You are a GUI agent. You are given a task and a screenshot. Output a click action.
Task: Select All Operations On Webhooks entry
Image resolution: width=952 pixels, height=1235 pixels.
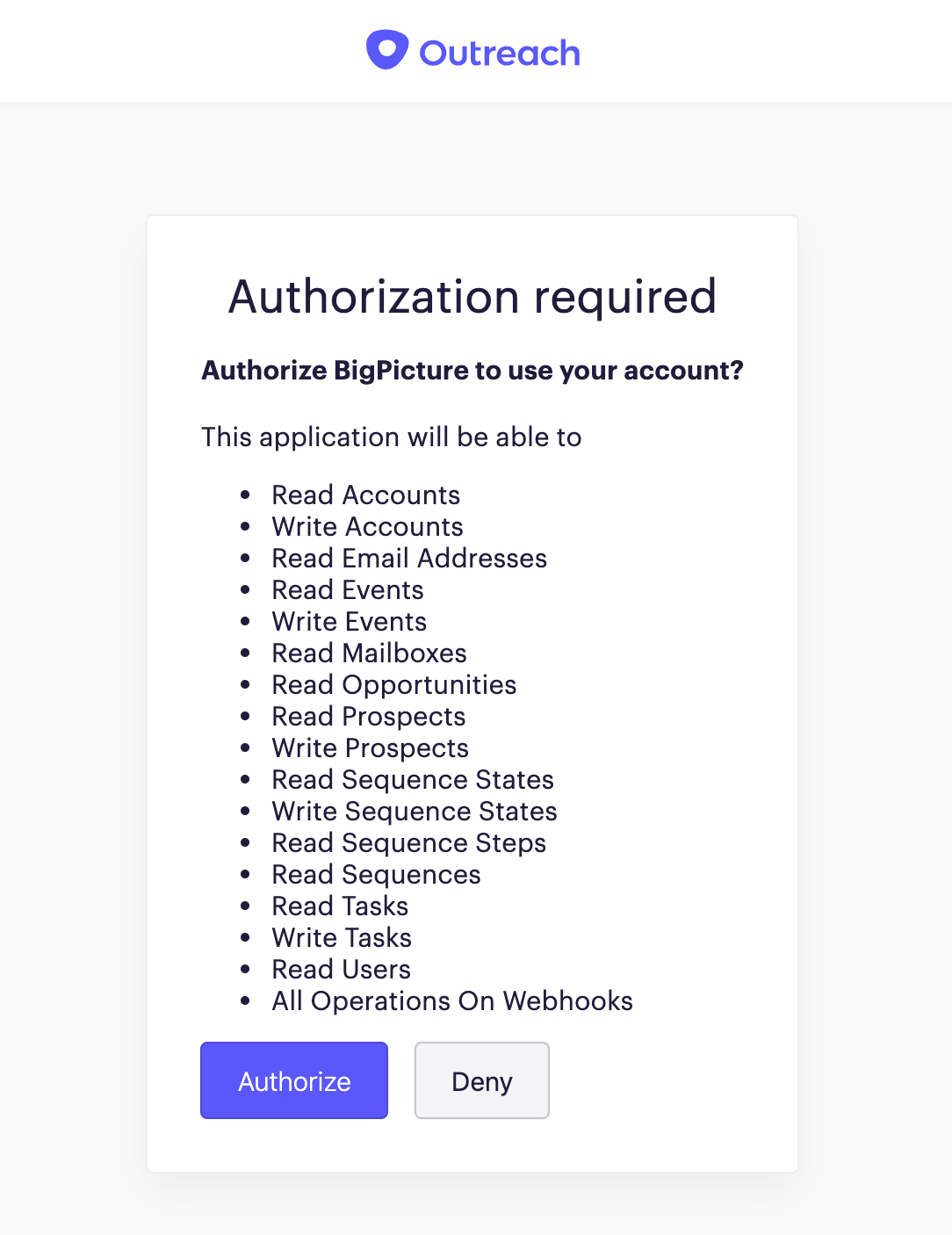[452, 1001]
